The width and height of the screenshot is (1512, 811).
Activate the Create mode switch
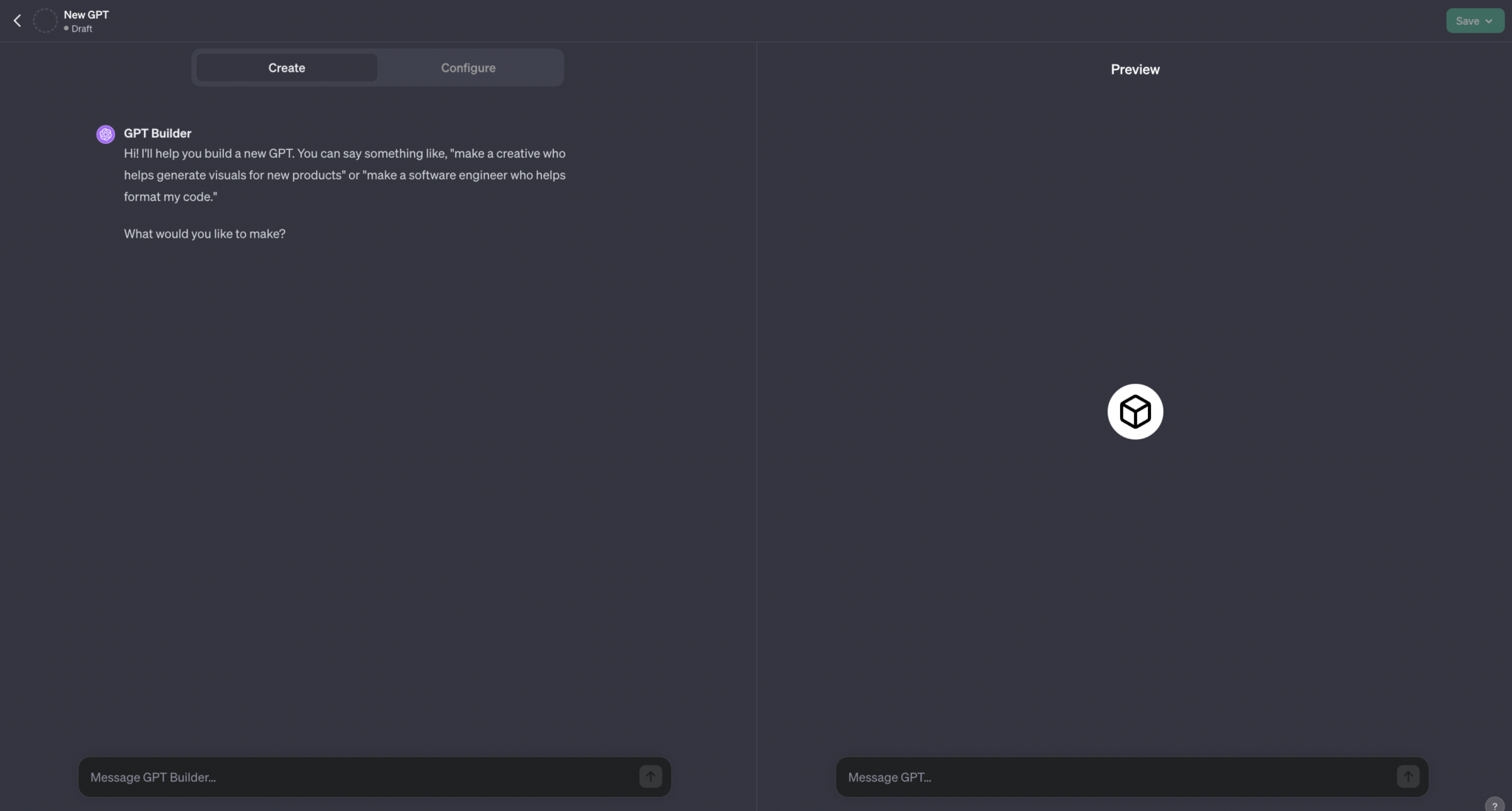pyautogui.click(x=286, y=67)
